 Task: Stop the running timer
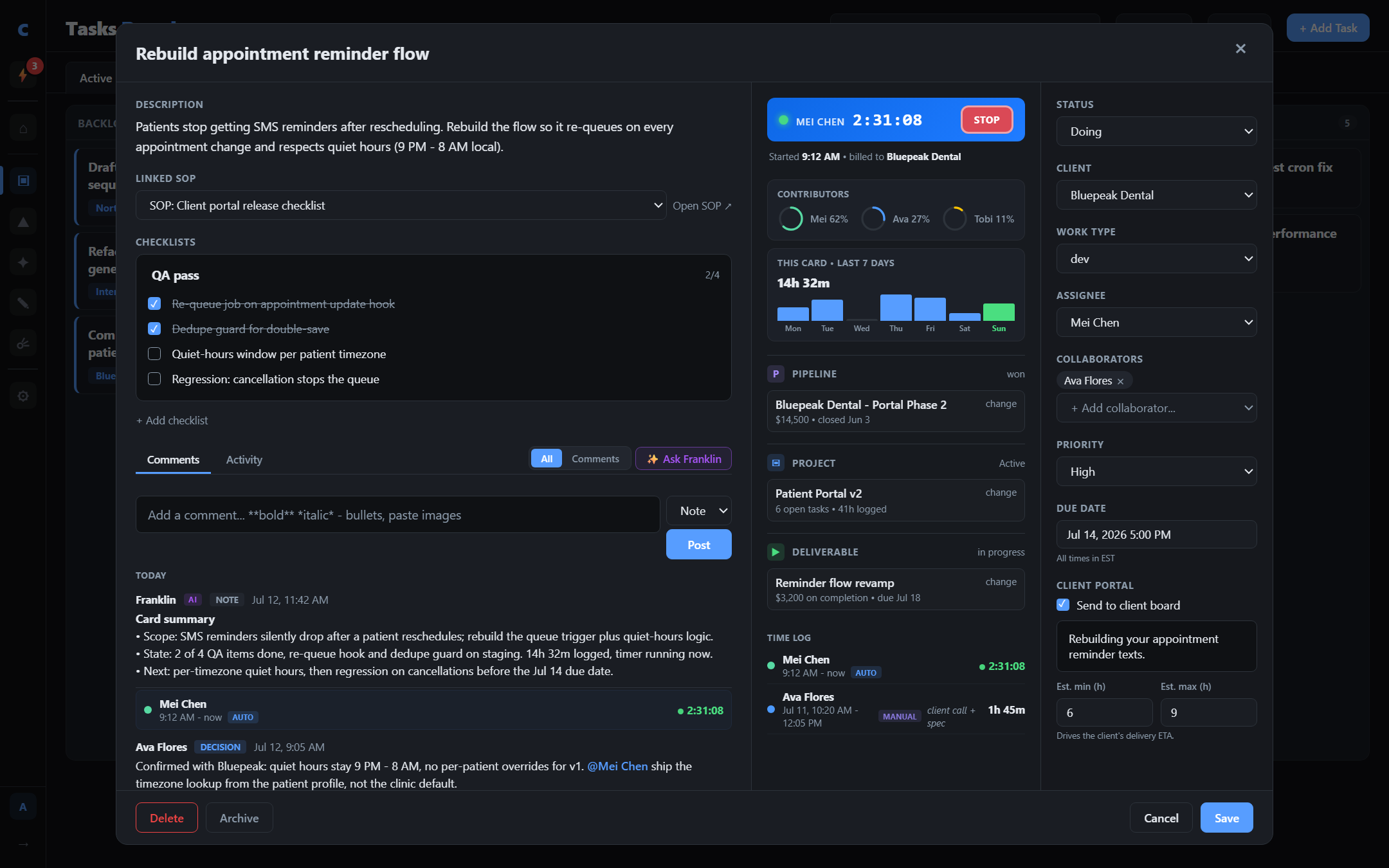(986, 120)
